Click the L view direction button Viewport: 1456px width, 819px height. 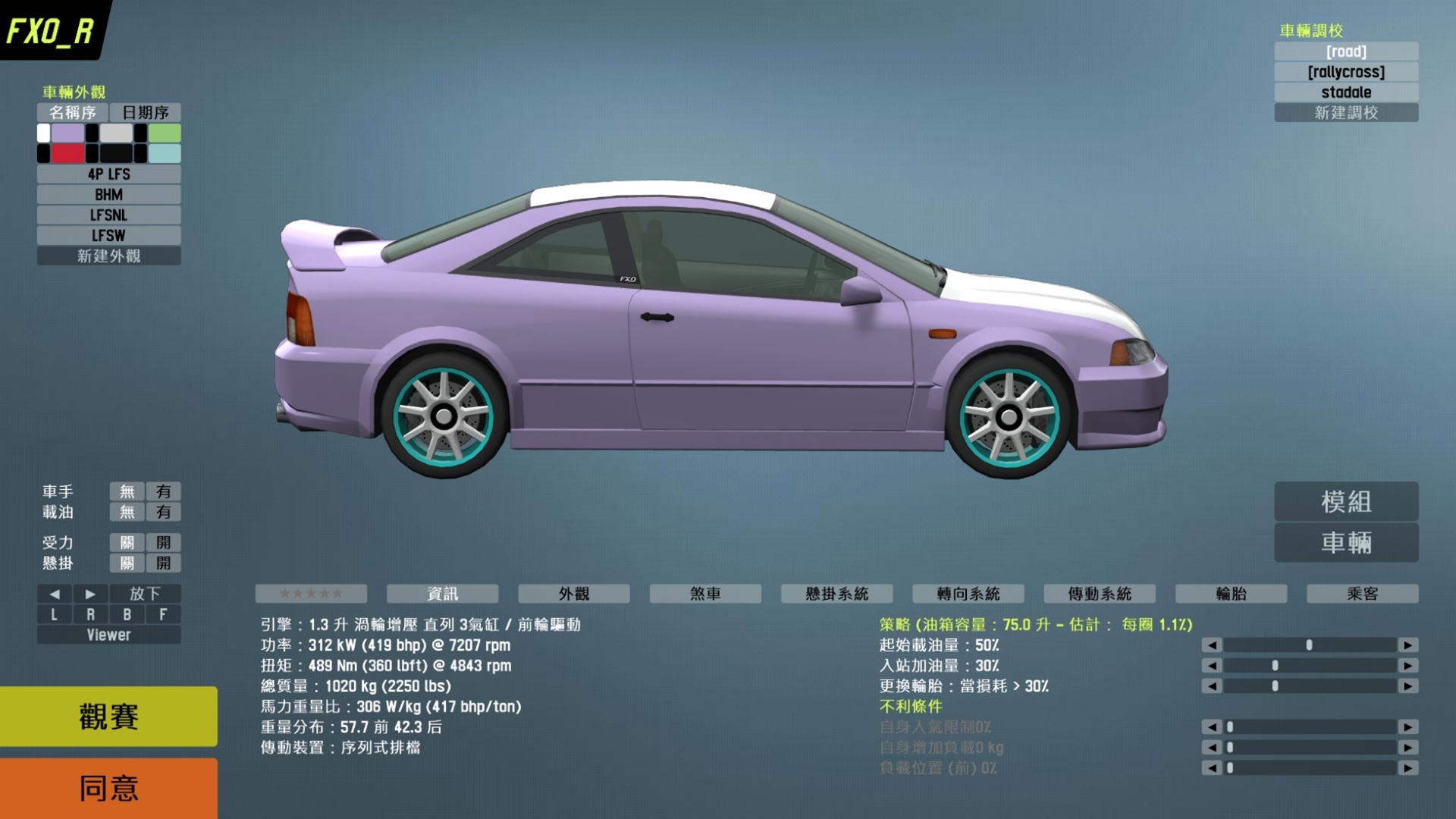click(54, 614)
